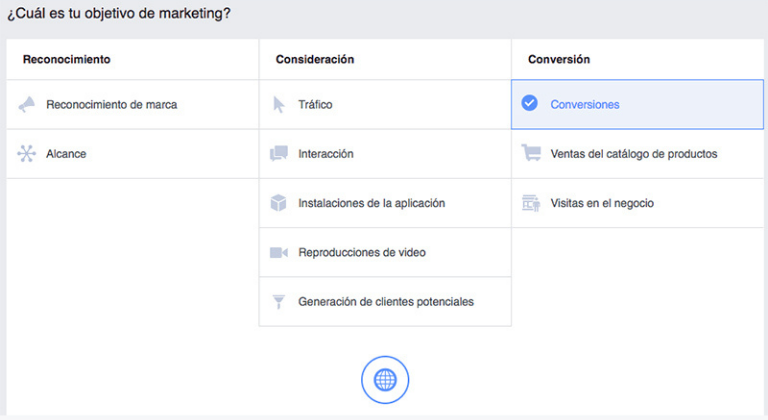
Task: Select the Consideración column header
Action: click(x=315, y=59)
